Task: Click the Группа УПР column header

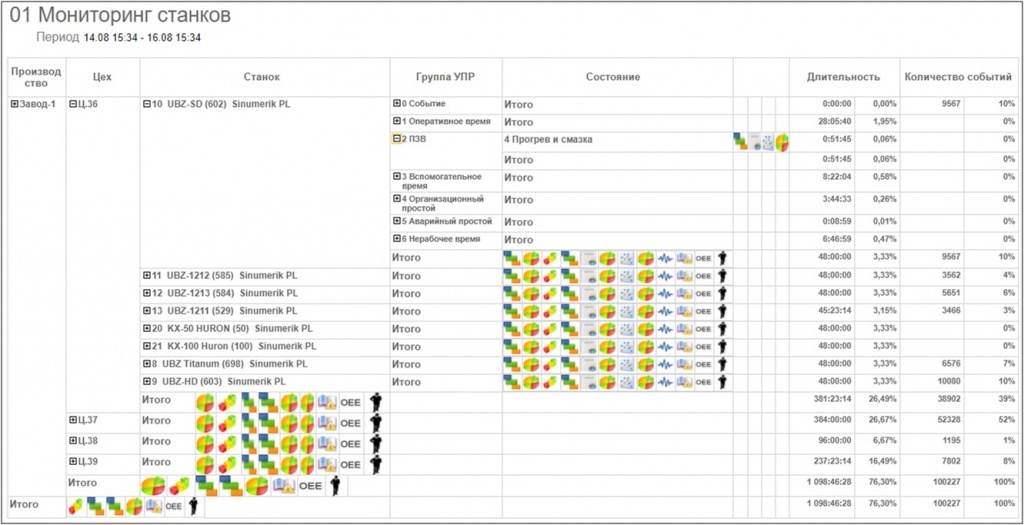Action: point(445,77)
